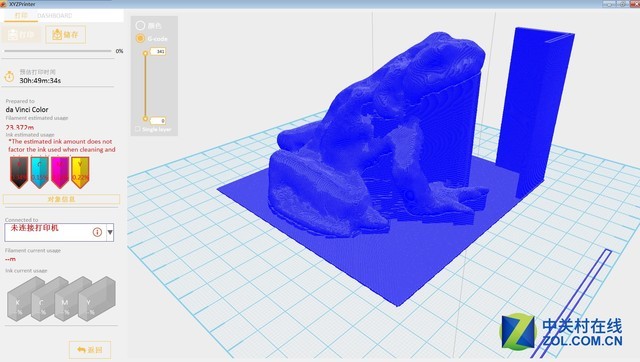Click the black K ink cartridge icon
The width and height of the screenshot is (640, 362).
click(x=19, y=172)
